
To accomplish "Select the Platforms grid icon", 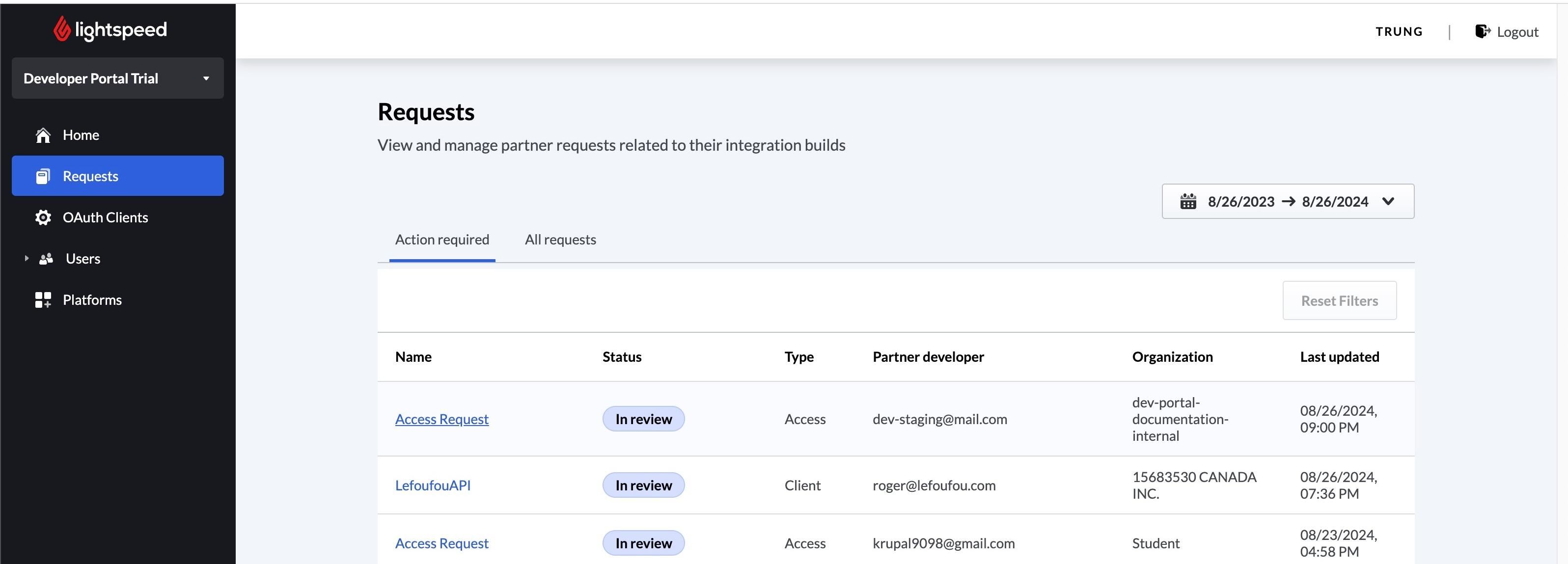I will (x=43, y=299).
